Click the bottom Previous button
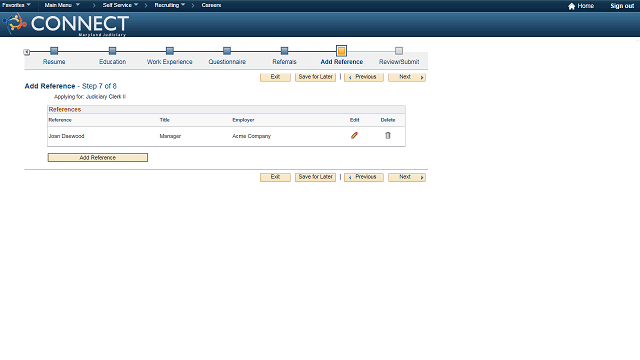Screen dimensions: 640x360 click(x=364, y=177)
